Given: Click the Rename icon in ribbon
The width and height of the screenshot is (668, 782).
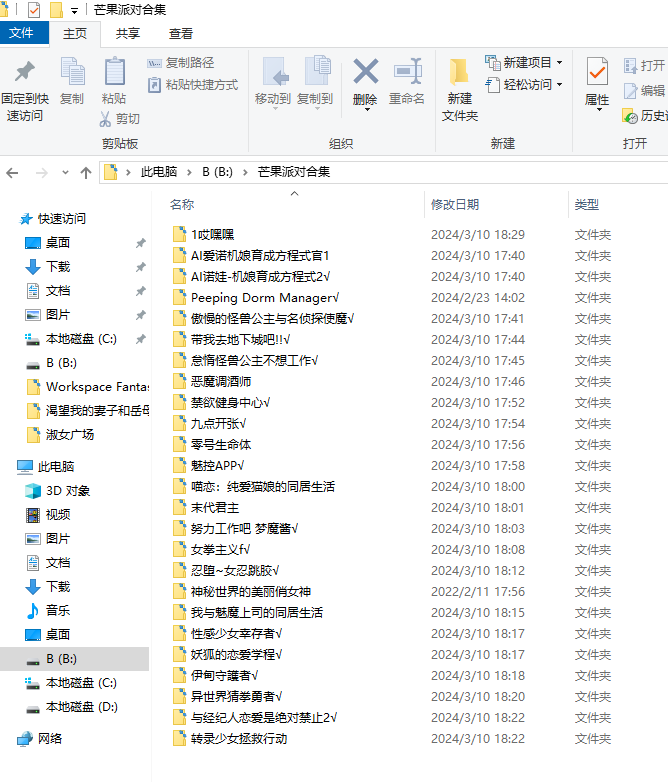Looking at the screenshot, I should pyautogui.click(x=407, y=74).
